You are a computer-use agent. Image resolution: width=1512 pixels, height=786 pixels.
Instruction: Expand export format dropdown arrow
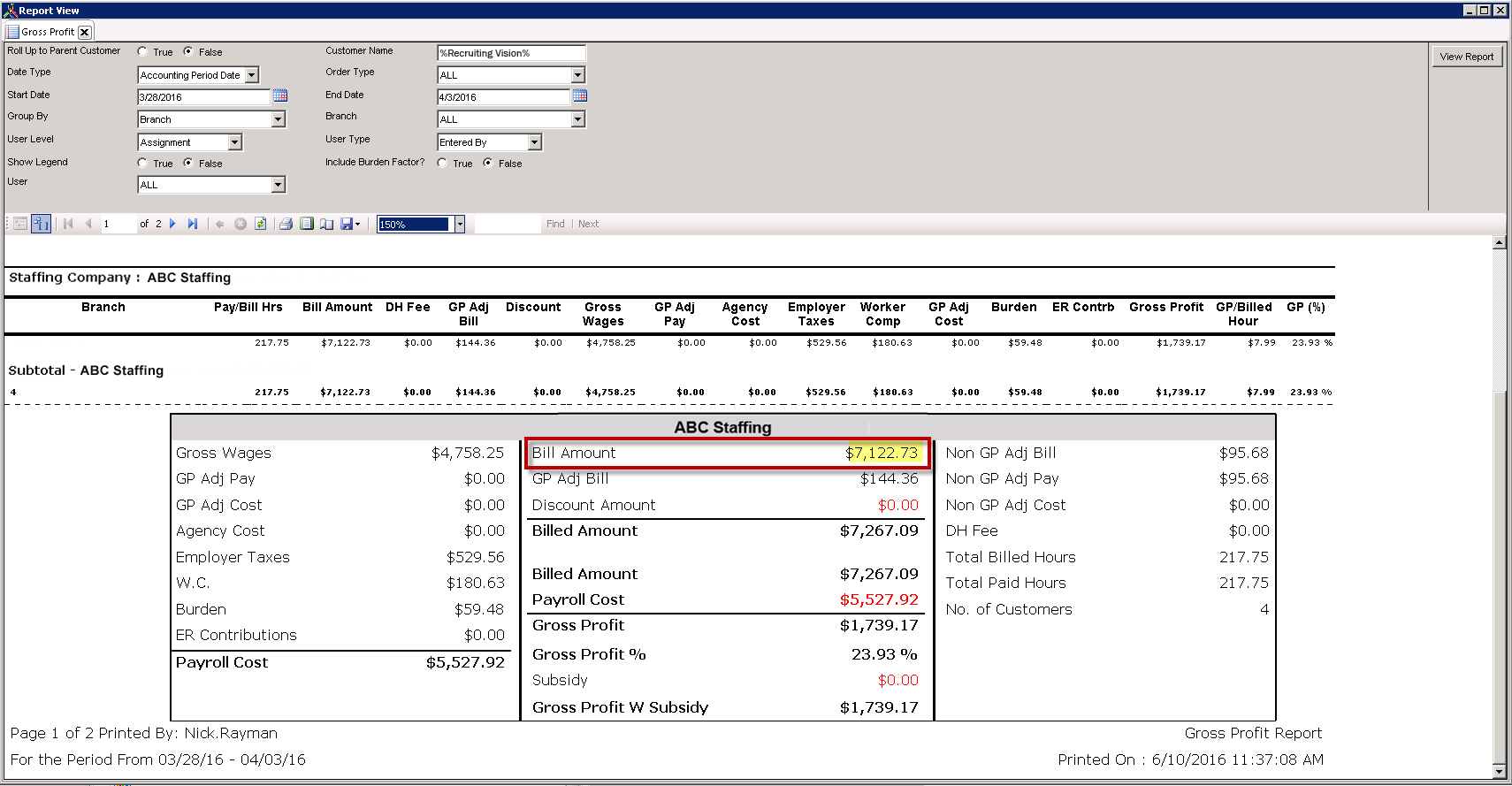click(357, 225)
